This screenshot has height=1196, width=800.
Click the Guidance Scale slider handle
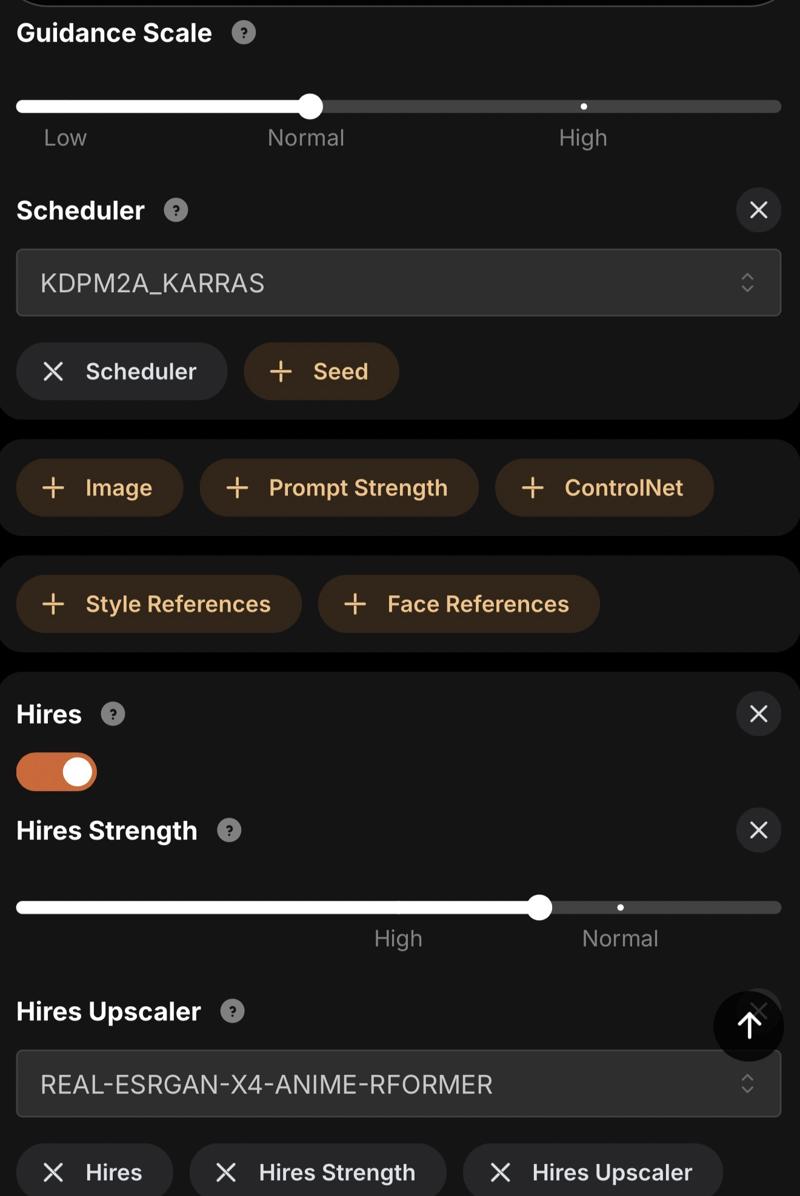click(311, 107)
